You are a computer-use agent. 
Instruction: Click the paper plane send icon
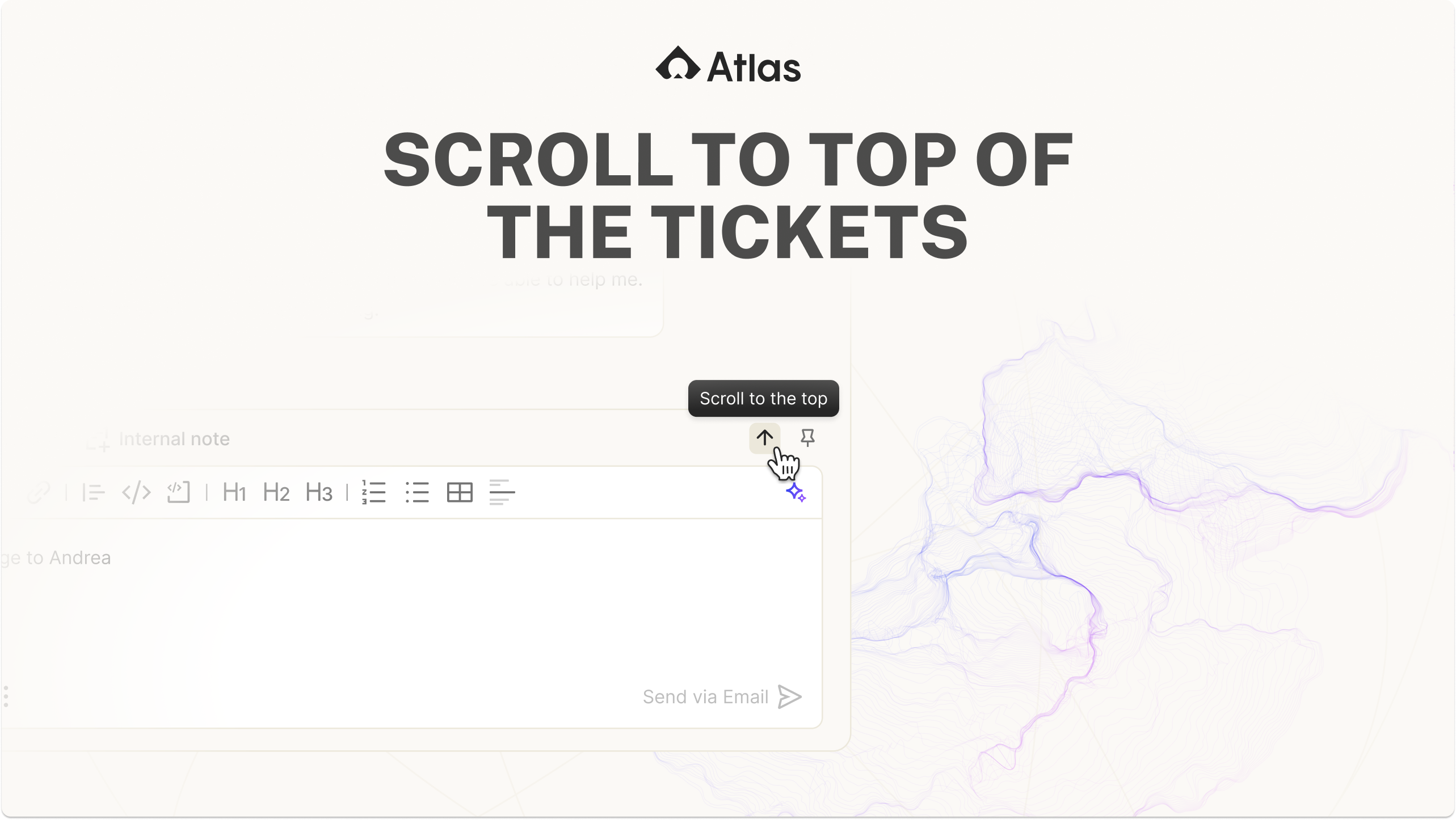(790, 696)
